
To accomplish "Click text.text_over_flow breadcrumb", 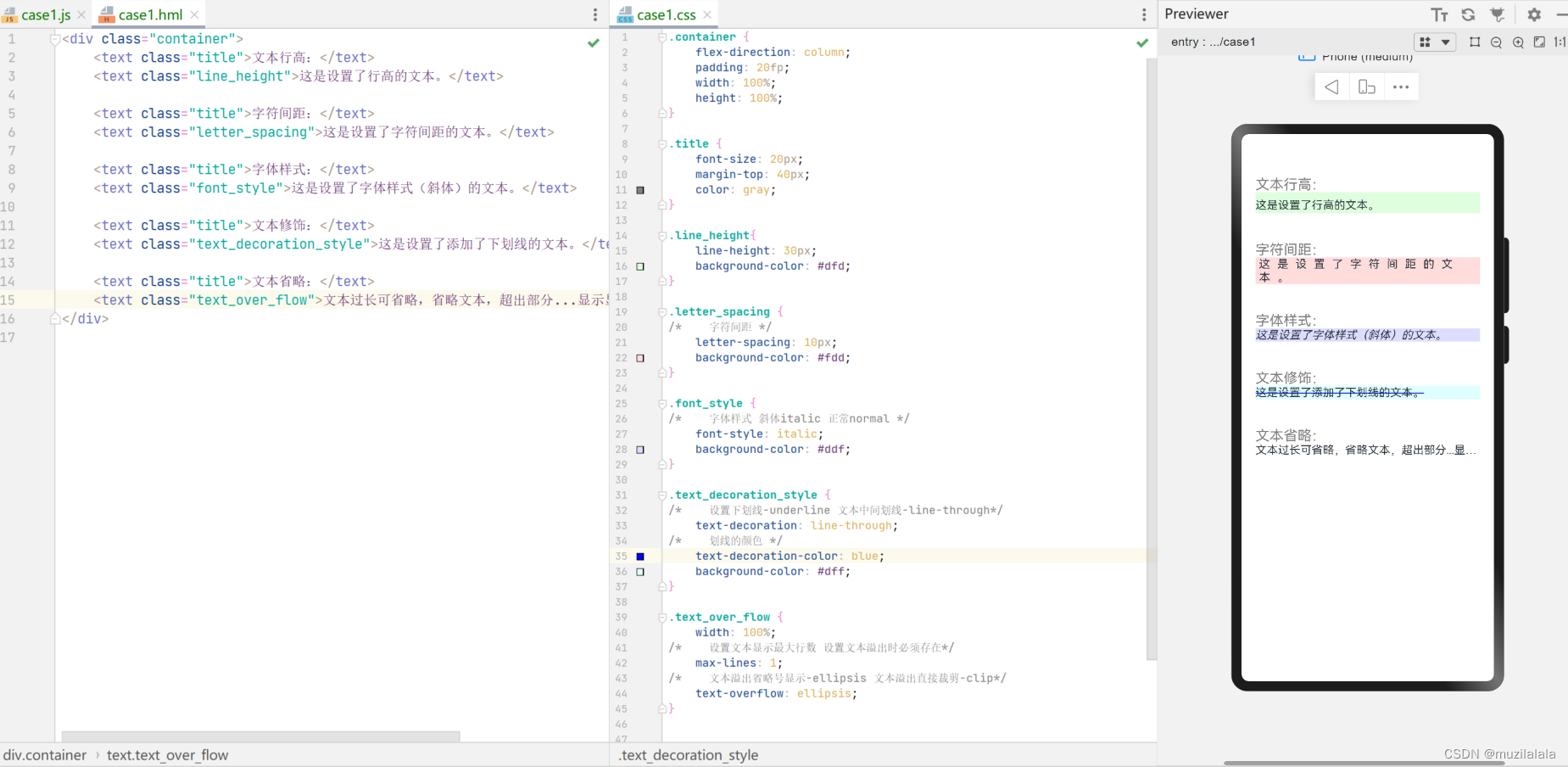I will (x=167, y=755).
